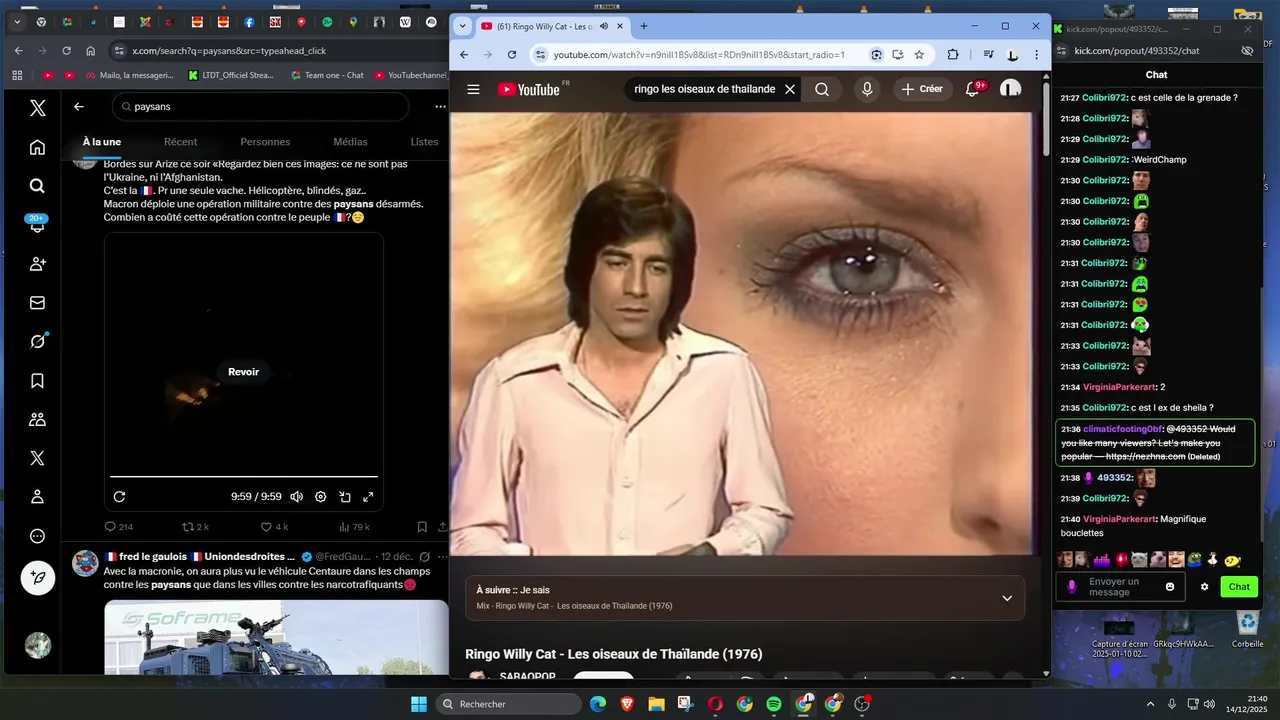This screenshot has height=720, width=1280.
Task: Click the compose post button on X
Action: point(38,578)
